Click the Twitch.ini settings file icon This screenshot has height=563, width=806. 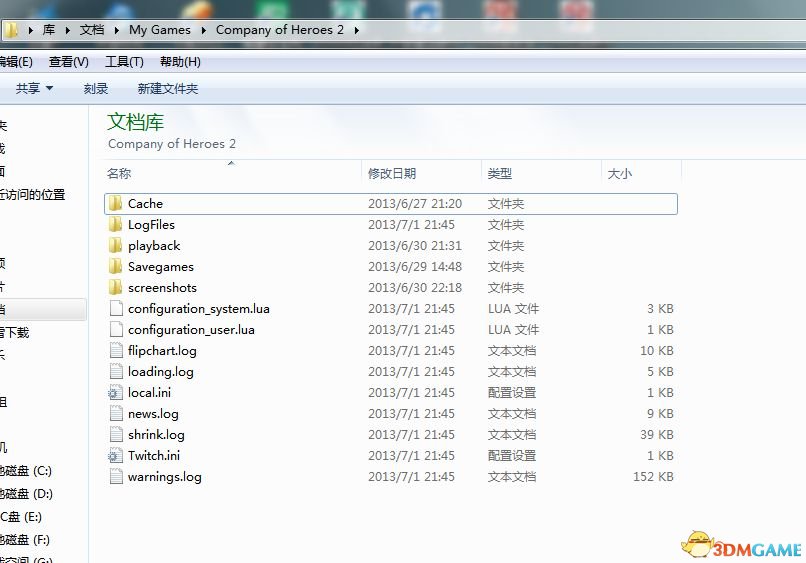pyautogui.click(x=116, y=456)
